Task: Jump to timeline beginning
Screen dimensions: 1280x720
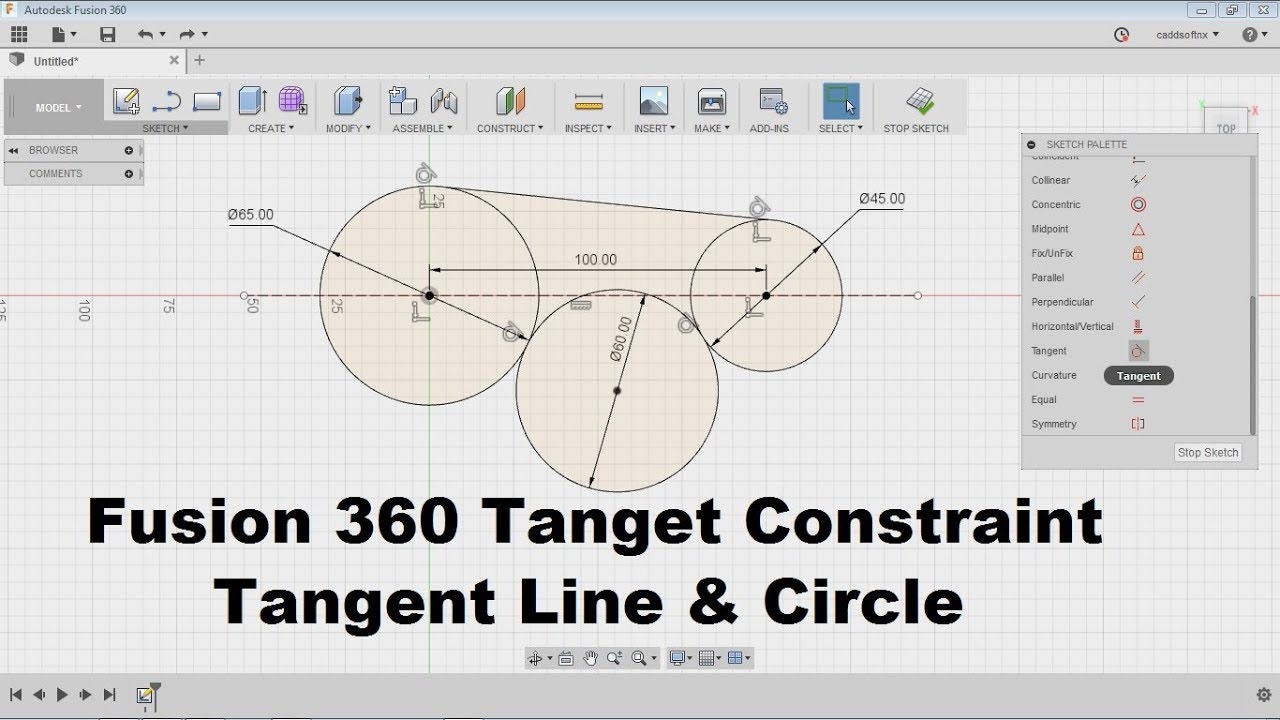Action: 15,694
